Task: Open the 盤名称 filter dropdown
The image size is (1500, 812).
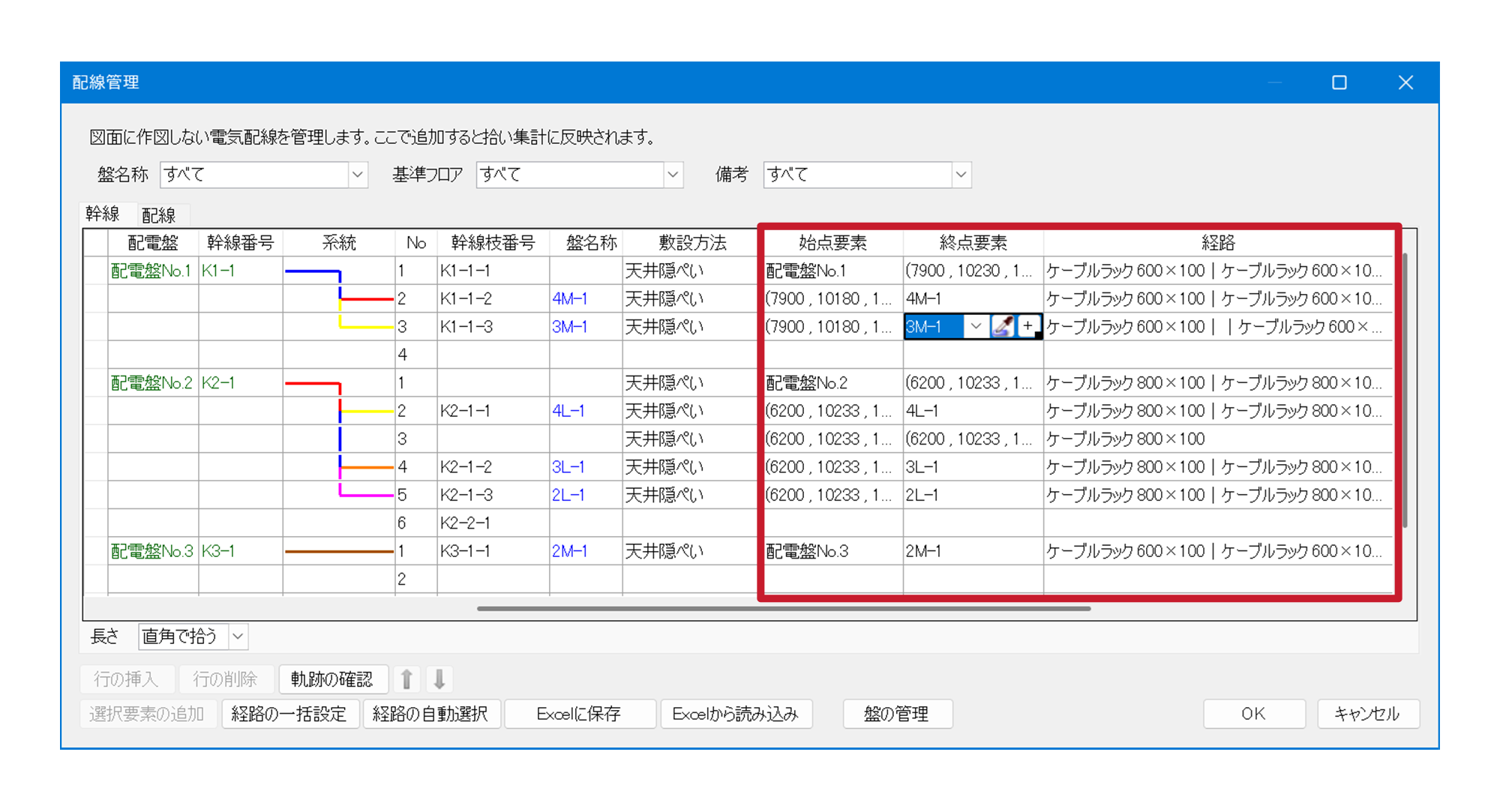Action: (358, 175)
